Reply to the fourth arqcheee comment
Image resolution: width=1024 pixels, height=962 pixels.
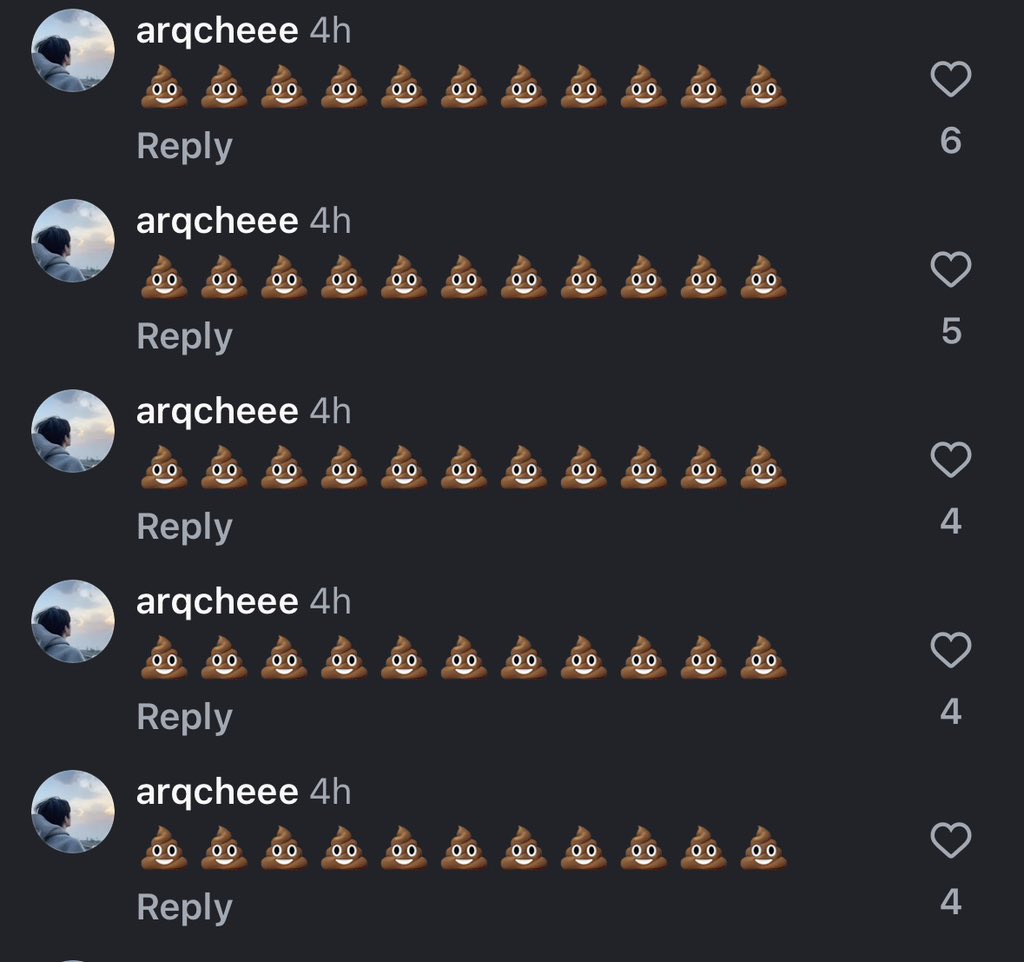click(x=184, y=717)
